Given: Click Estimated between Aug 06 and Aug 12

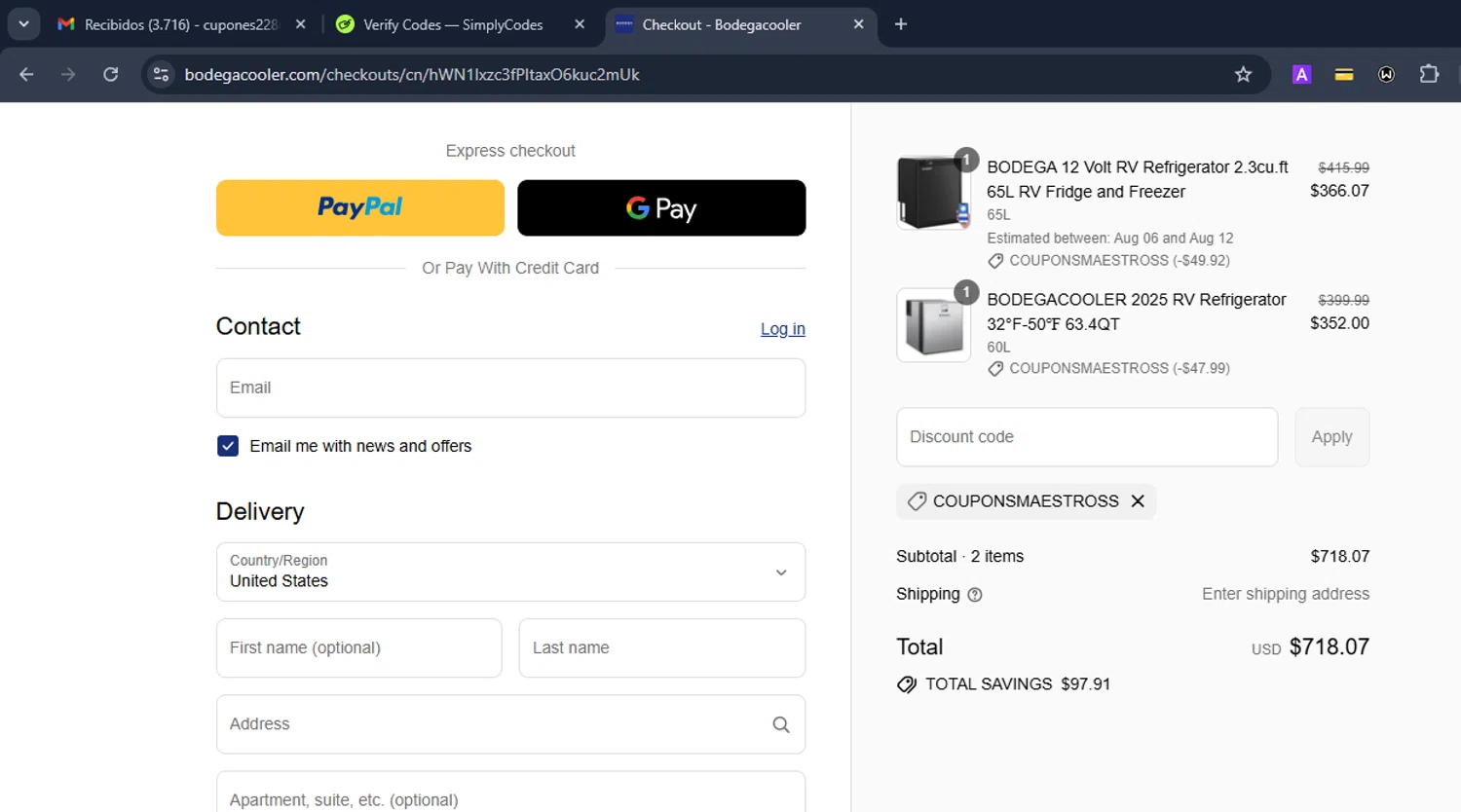Looking at the screenshot, I should (1110, 239).
